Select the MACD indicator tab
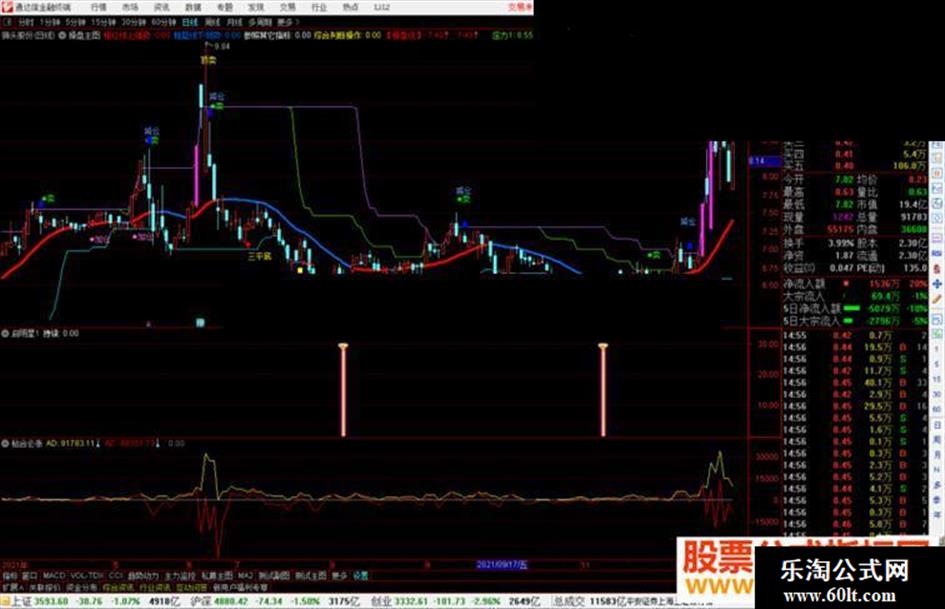Viewport: 945px width, 609px height. (54, 576)
